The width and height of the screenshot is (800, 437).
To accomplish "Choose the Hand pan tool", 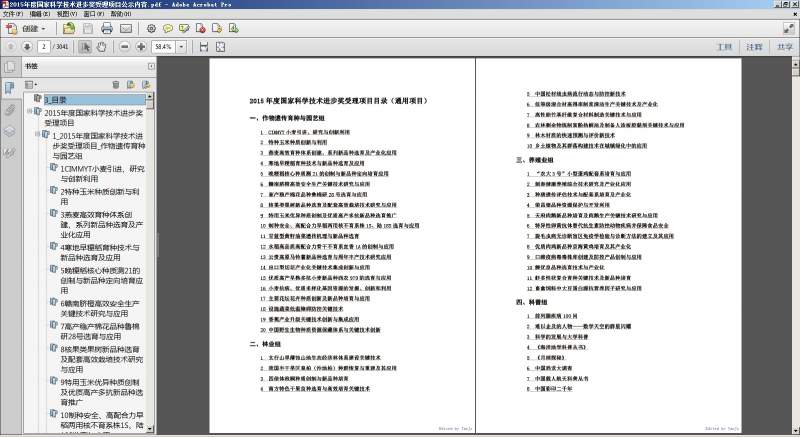I will [x=102, y=47].
